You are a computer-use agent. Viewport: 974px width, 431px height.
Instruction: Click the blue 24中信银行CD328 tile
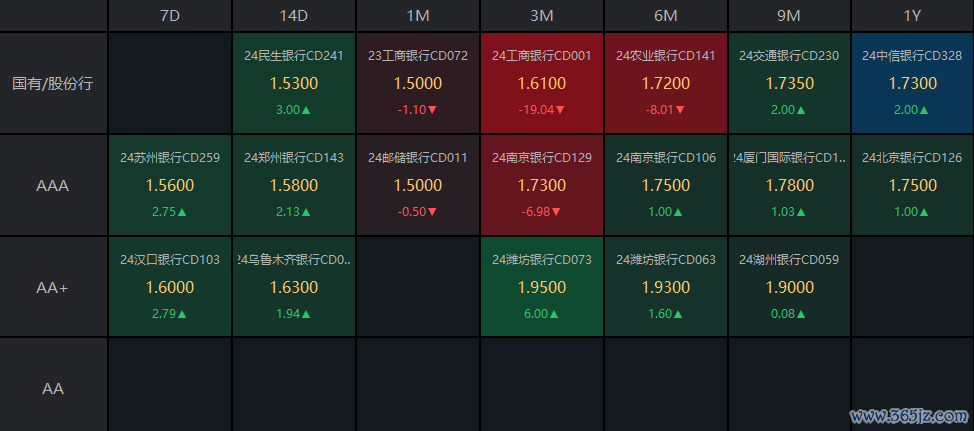coord(912,84)
